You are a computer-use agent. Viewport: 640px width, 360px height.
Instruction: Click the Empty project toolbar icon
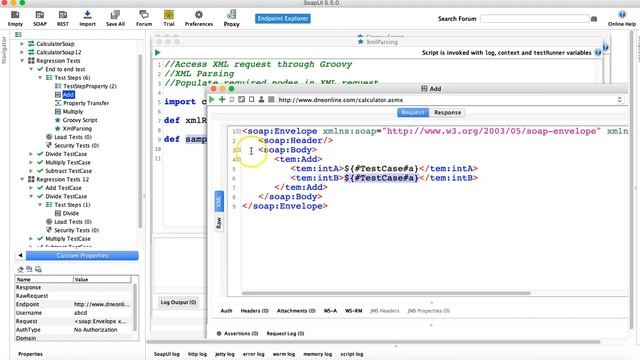[x=15, y=15]
